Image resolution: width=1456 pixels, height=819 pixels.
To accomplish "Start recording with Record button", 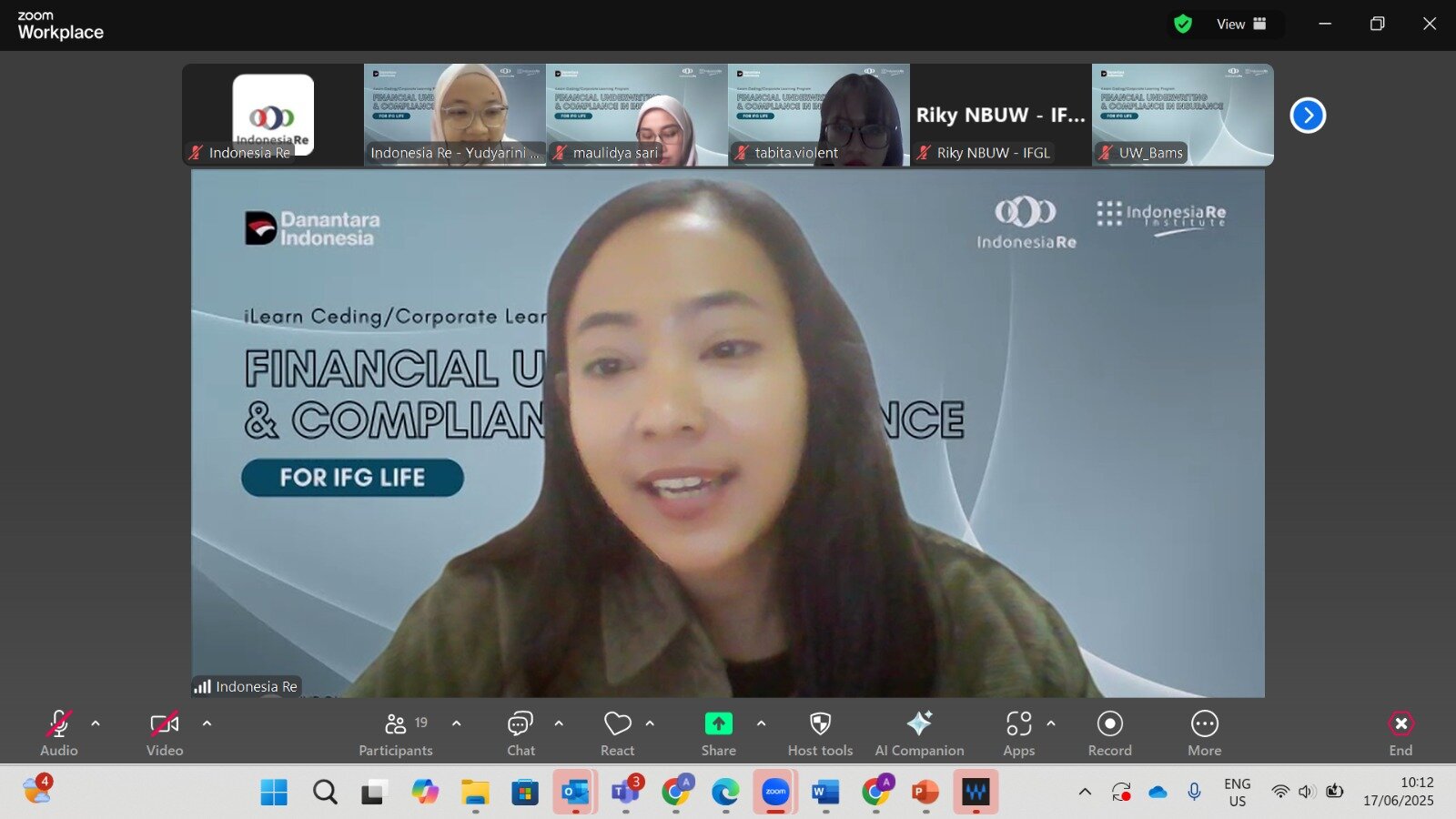I will coord(1110,733).
